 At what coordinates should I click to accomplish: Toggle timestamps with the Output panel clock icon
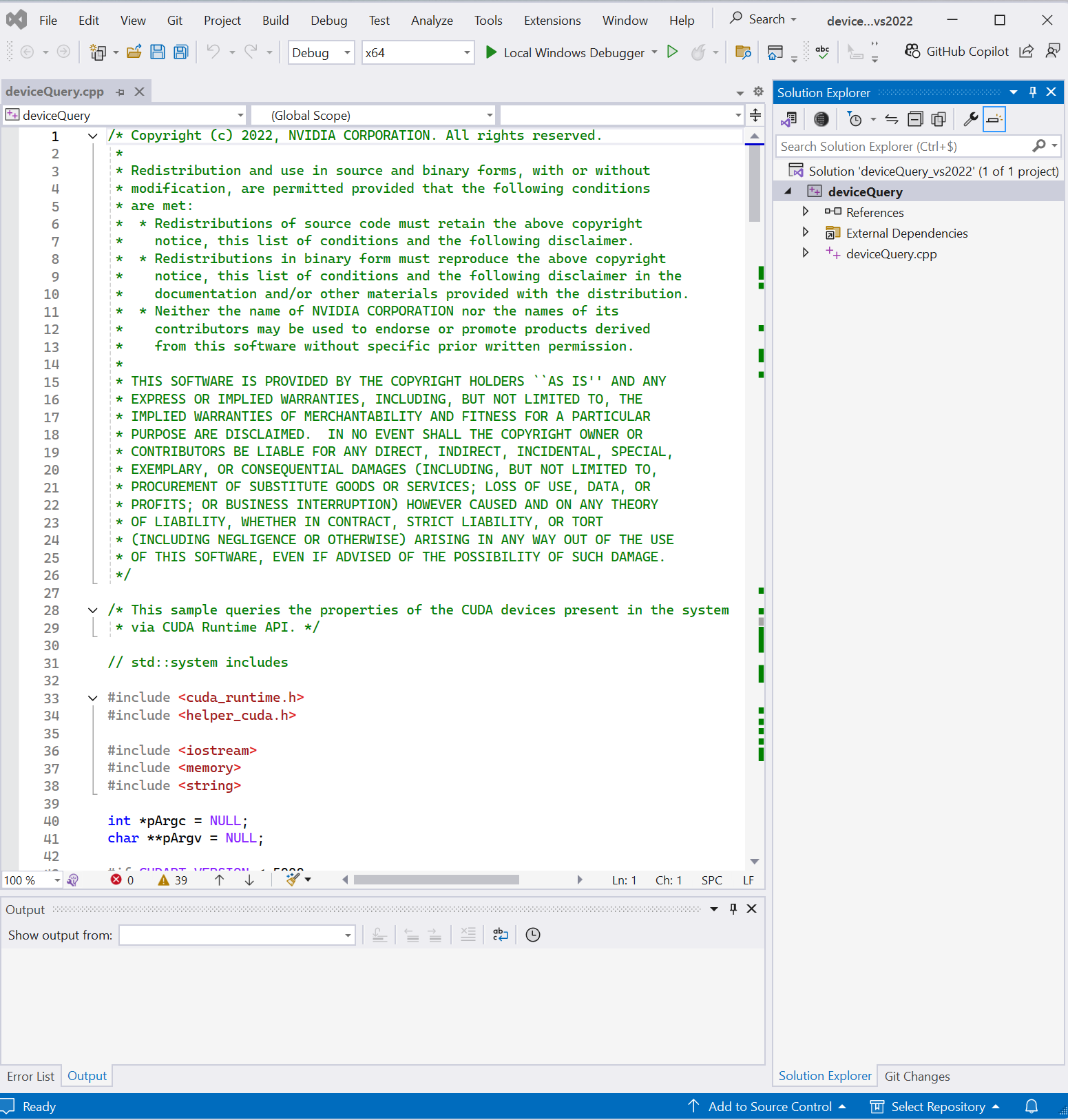point(533,935)
